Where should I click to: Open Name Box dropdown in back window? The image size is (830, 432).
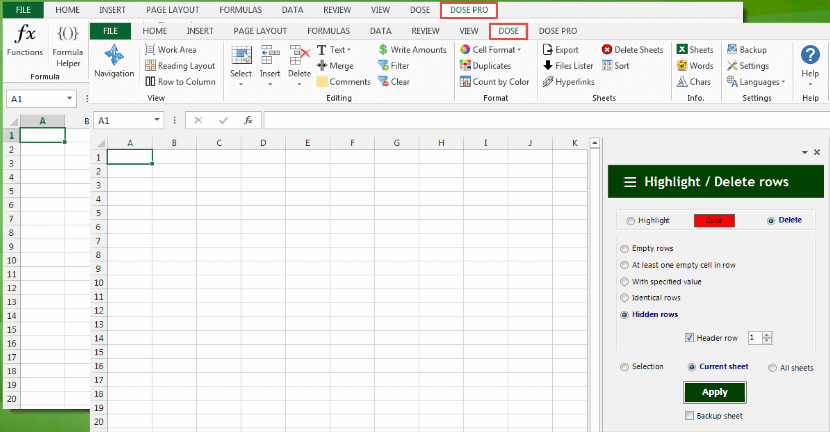pos(69,98)
